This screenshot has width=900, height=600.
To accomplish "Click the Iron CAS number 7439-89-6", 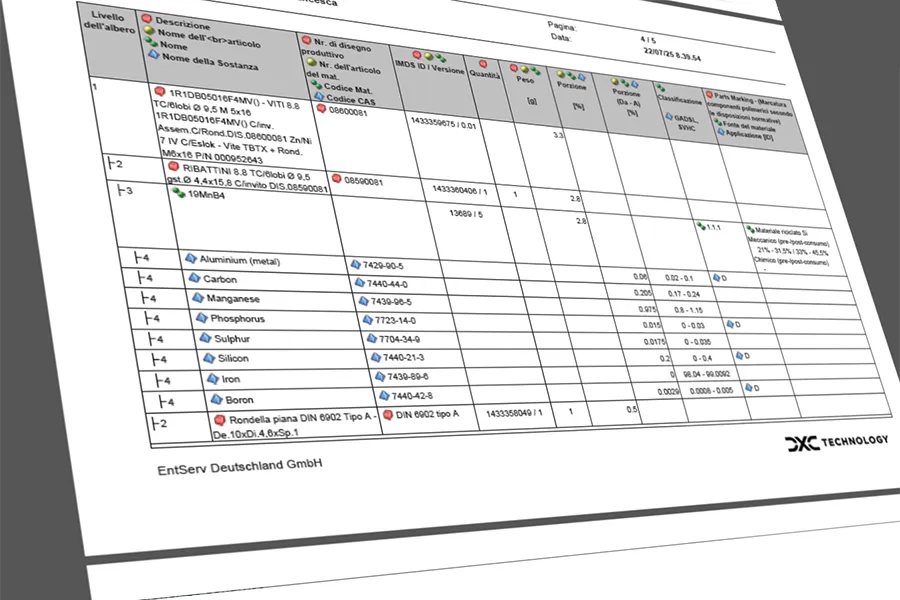I will pyautogui.click(x=408, y=377).
